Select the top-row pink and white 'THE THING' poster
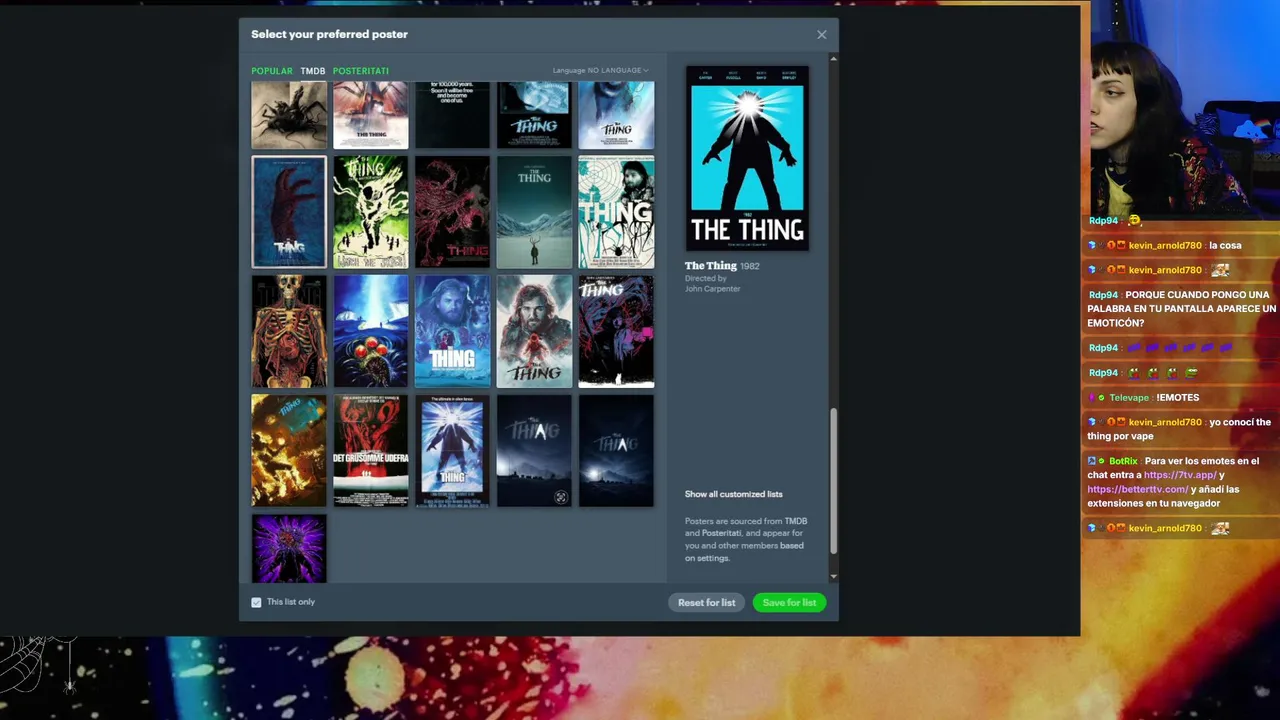 click(x=371, y=116)
